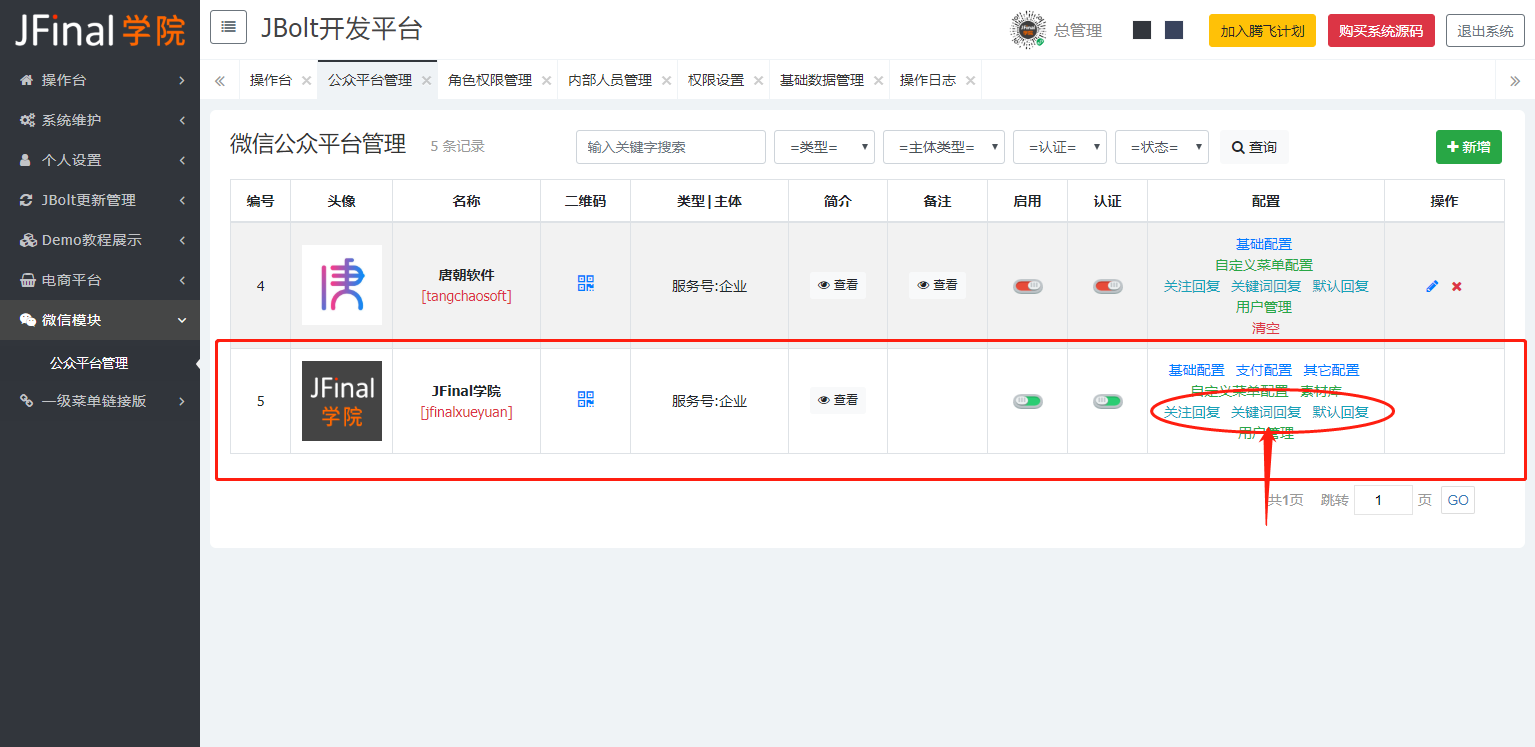Expand the 电商平台 sidebar menu

[100, 280]
